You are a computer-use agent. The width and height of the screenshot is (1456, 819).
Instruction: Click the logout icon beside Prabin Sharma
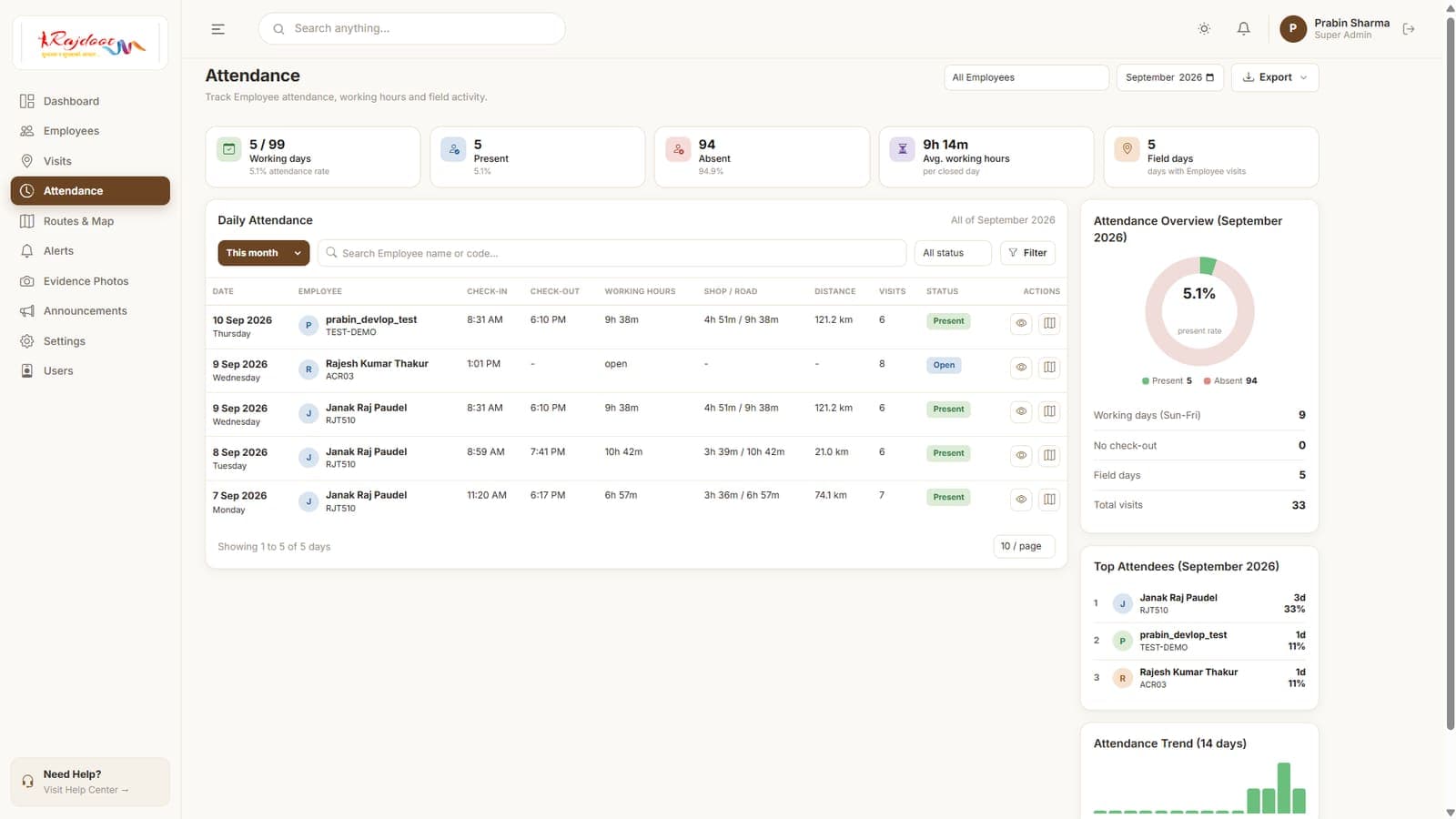point(1409,29)
